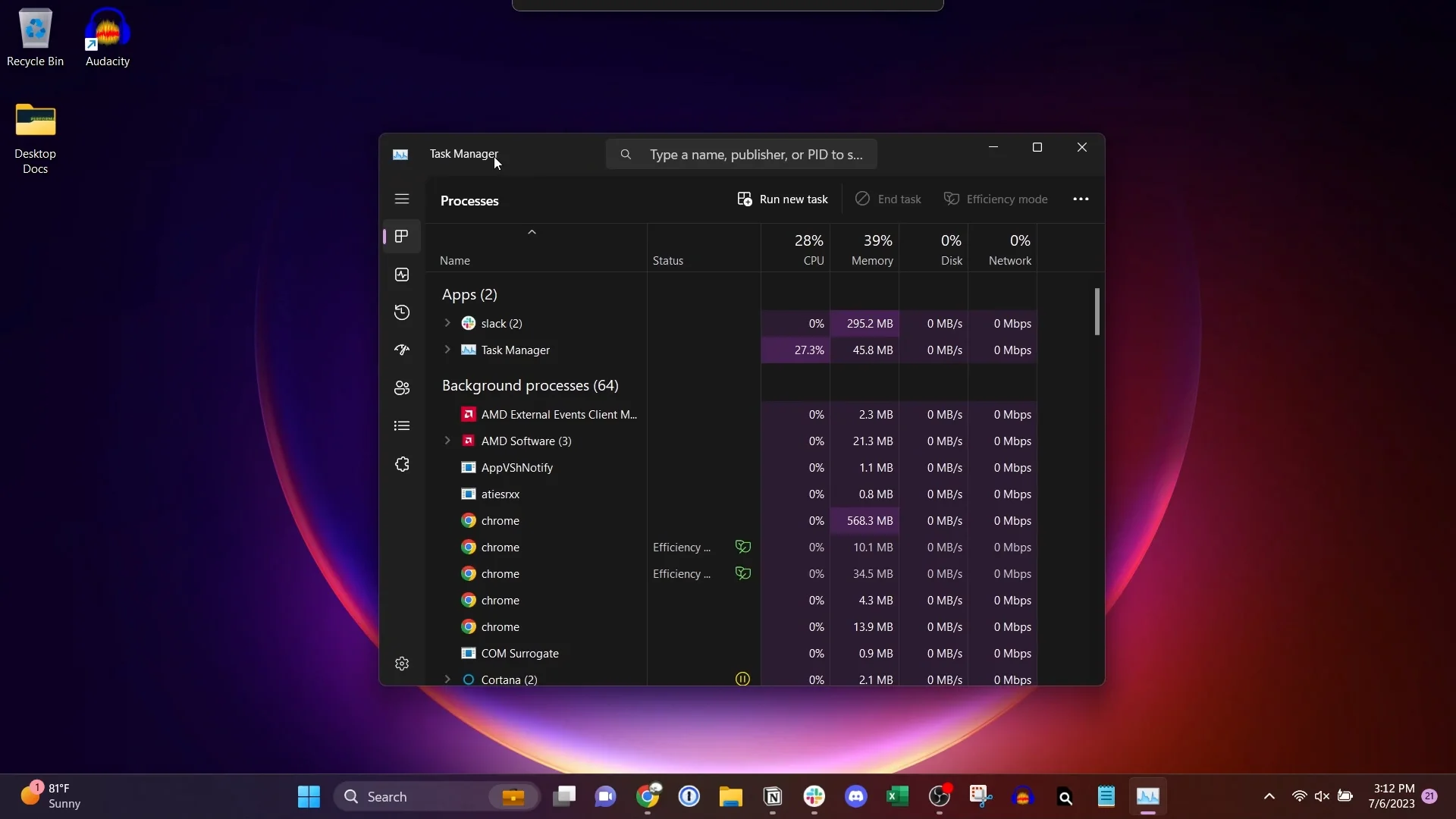The image size is (1456, 819).
Task: Expand the AMD Software (3) group
Action: coord(447,441)
